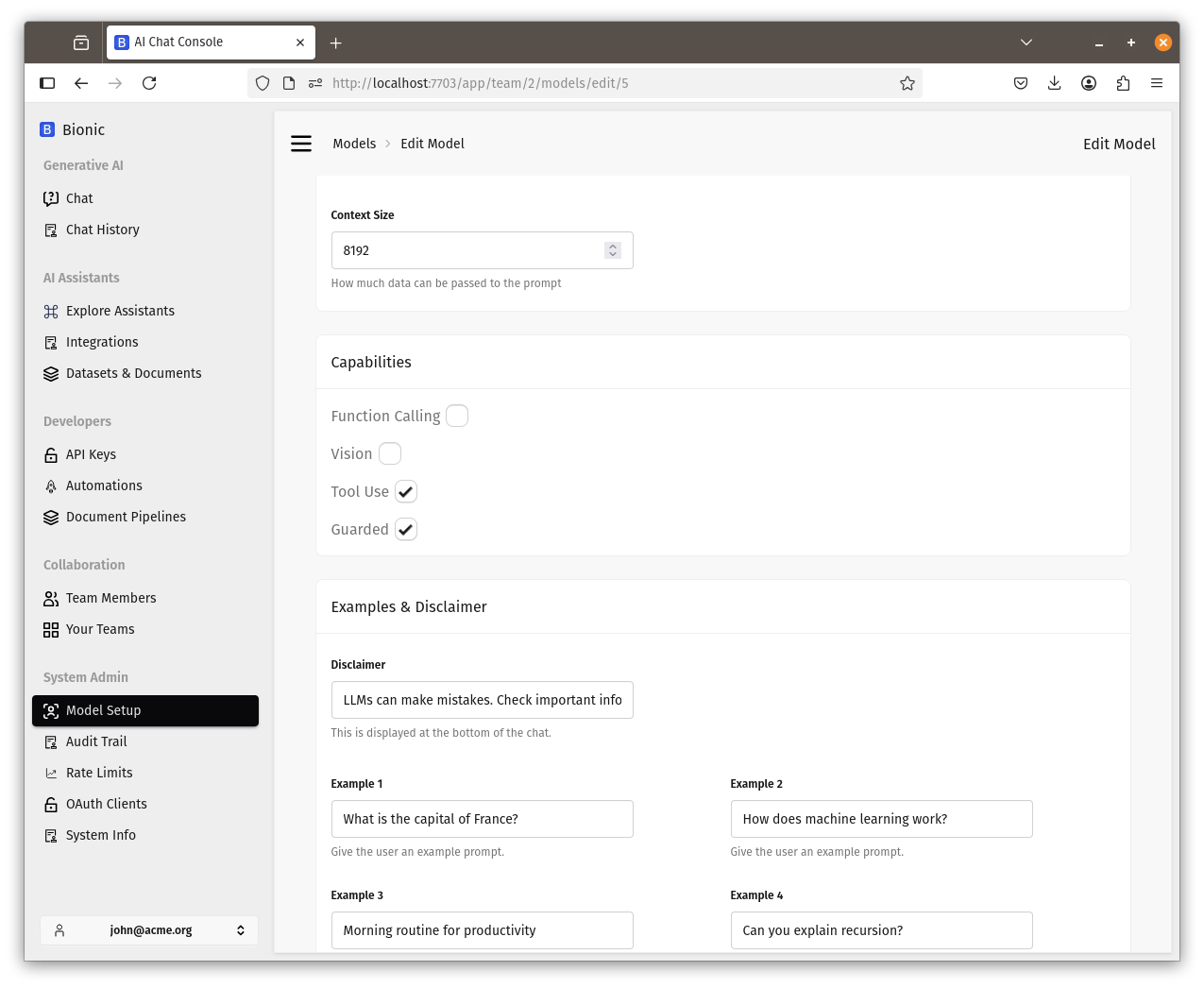Click into the Disclaimer text field
Screen dimensions: 1204x988
[x=482, y=700]
